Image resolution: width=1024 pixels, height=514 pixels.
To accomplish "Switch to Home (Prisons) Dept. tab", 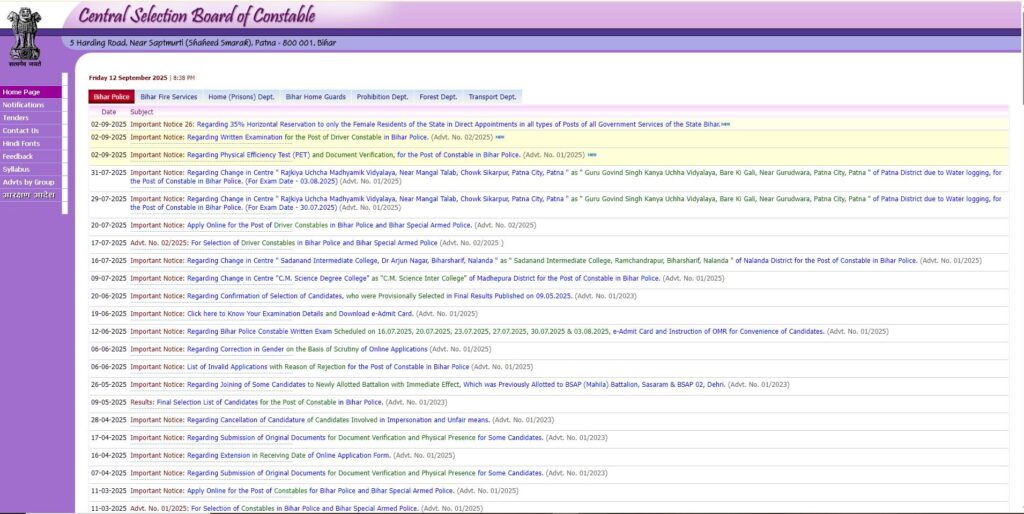I will [241, 97].
